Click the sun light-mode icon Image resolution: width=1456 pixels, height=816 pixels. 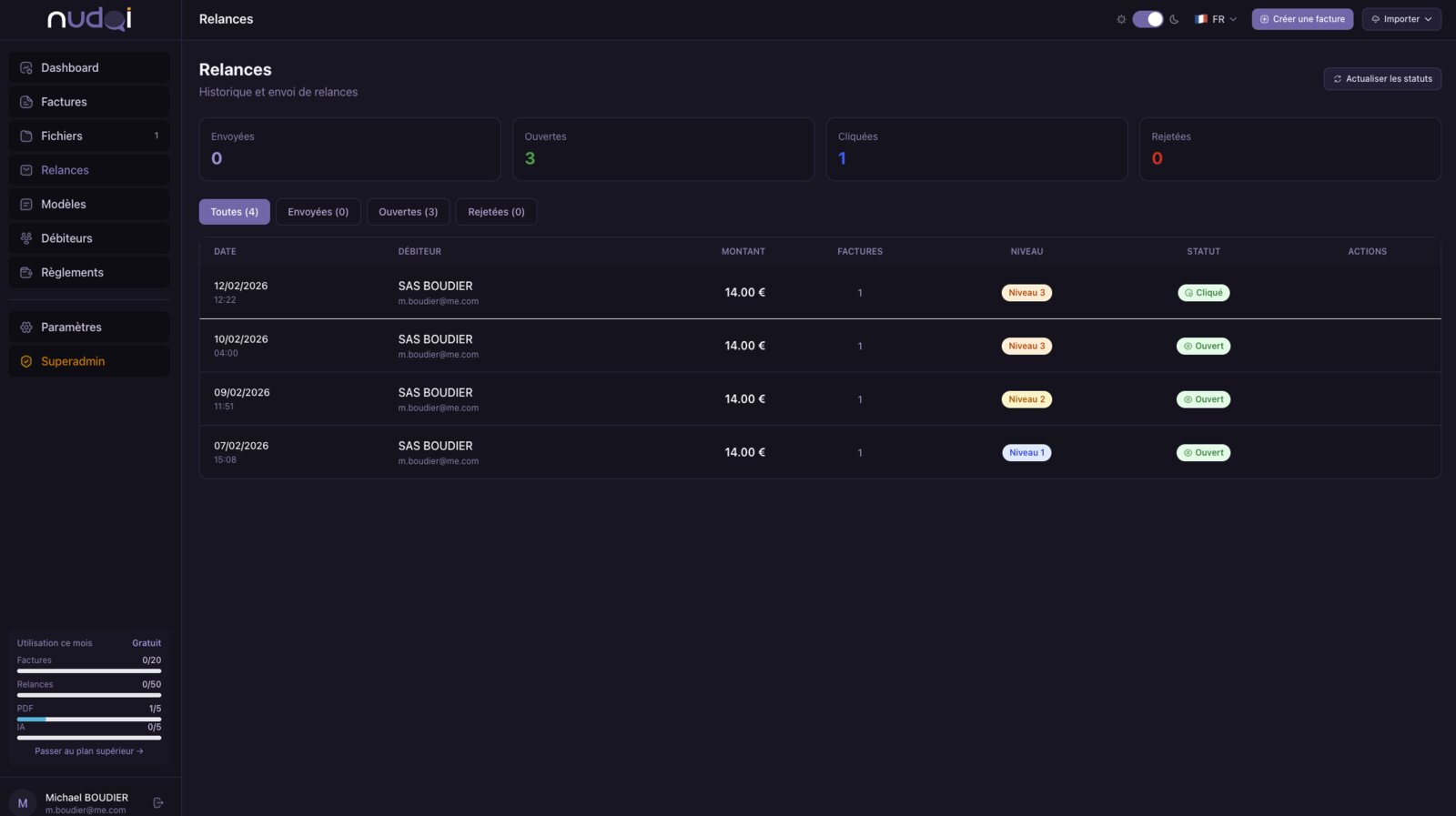click(x=1121, y=19)
